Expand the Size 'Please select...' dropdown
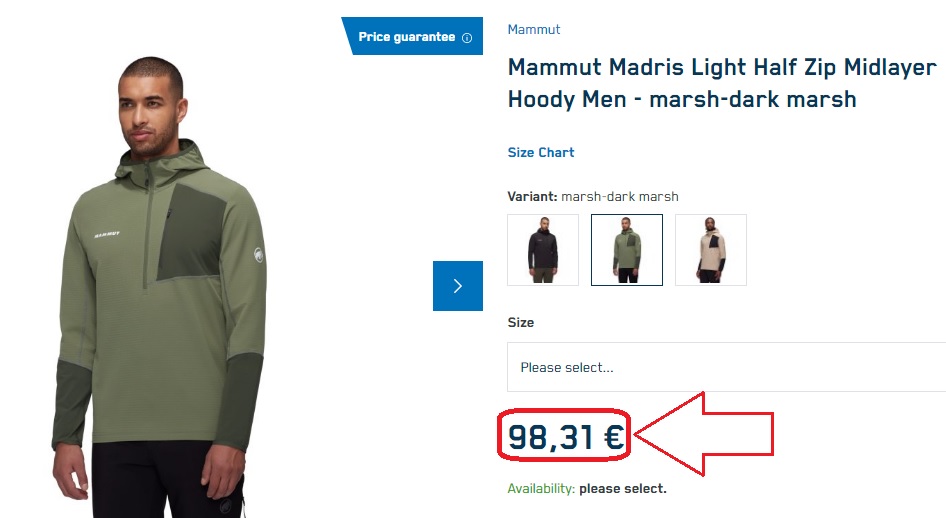946x518 pixels. point(726,367)
